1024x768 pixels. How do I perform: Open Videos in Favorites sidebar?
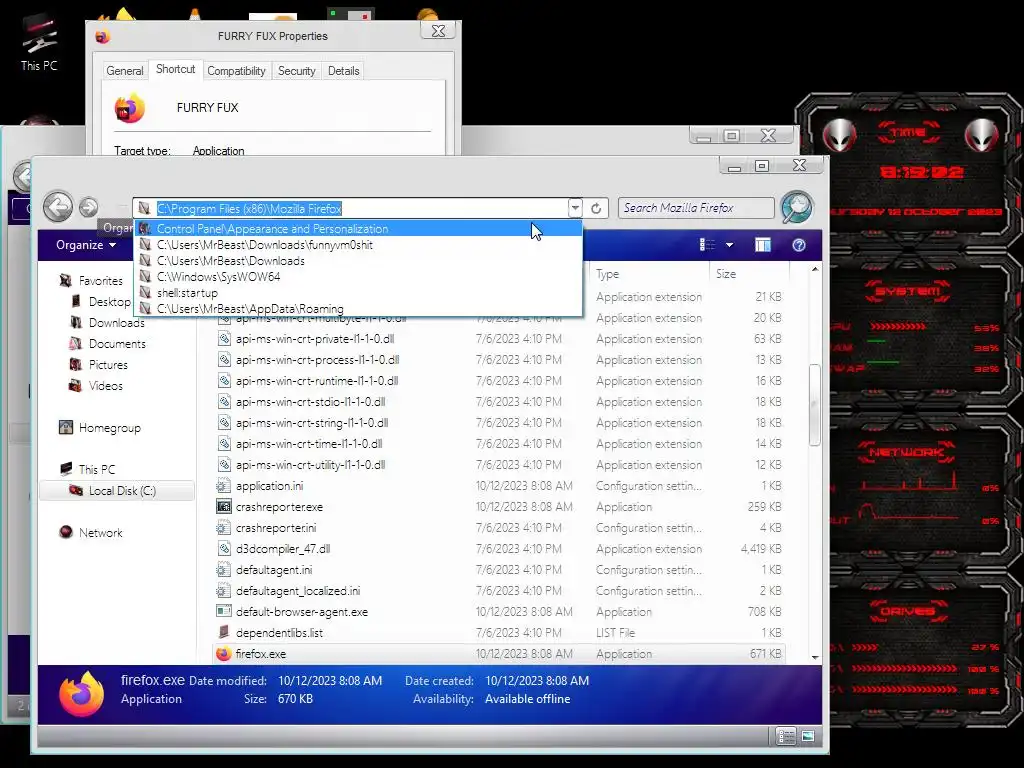pos(105,385)
